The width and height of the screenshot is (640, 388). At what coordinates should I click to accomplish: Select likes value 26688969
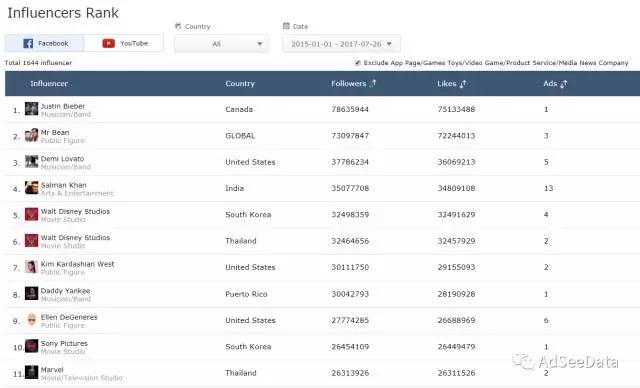(x=456, y=321)
